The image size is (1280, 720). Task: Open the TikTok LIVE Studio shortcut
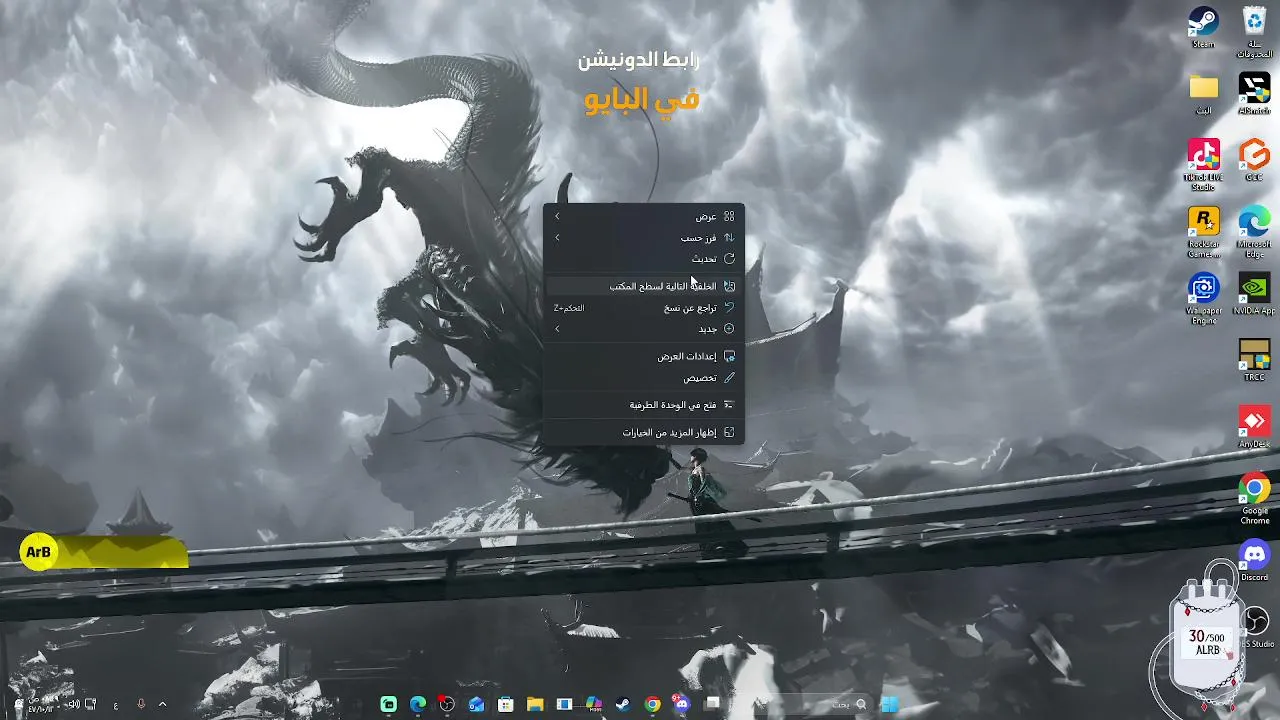point(1203,165)
